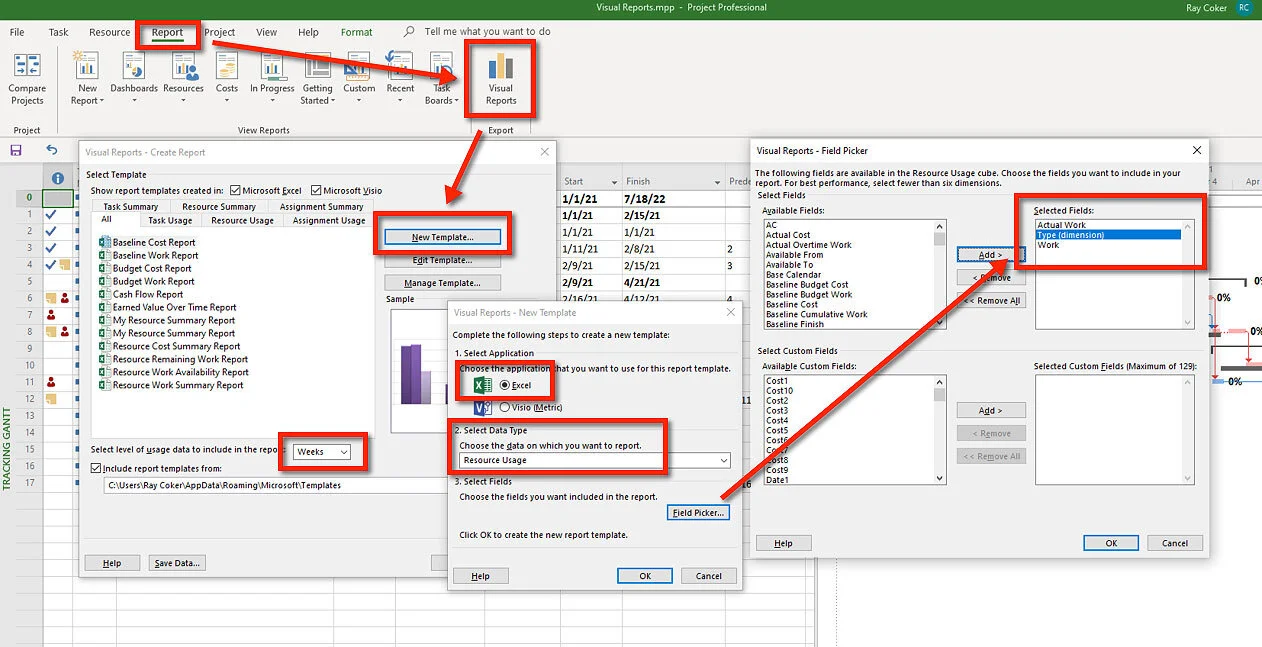Open the Custom reports menu
The image size is (1262, 647).
click(359, 79)
